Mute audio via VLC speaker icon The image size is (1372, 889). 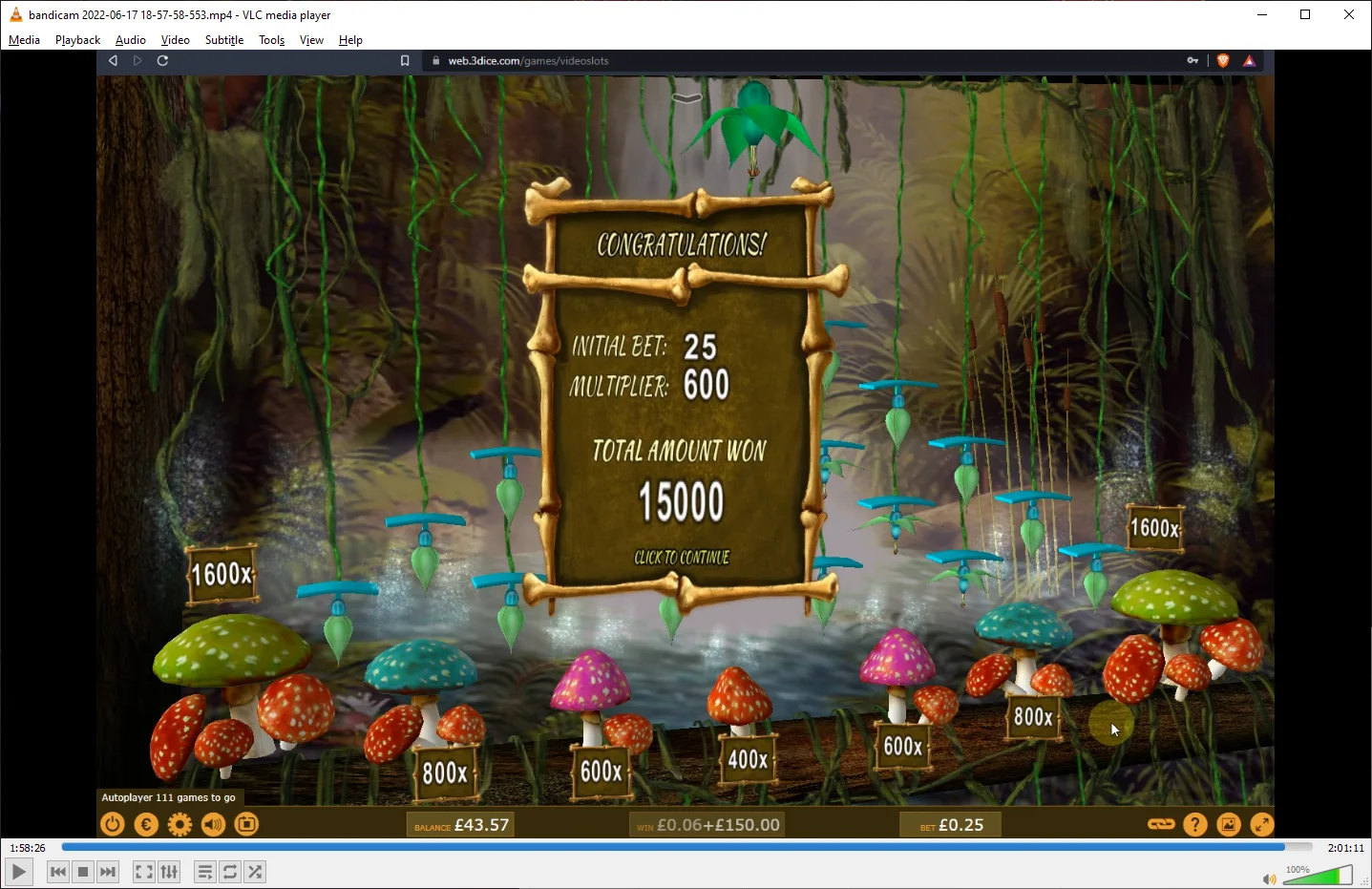click(x=1269, y=878)
